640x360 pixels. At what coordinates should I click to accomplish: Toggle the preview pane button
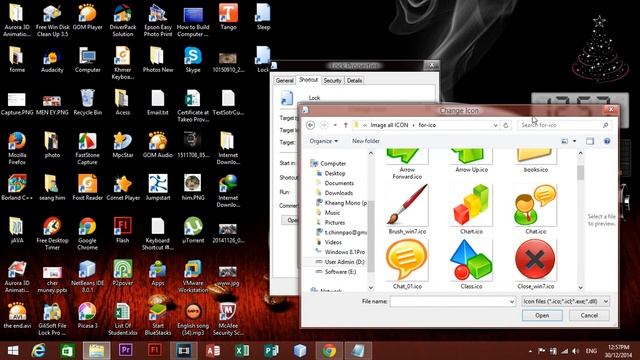tap(590, 141)
